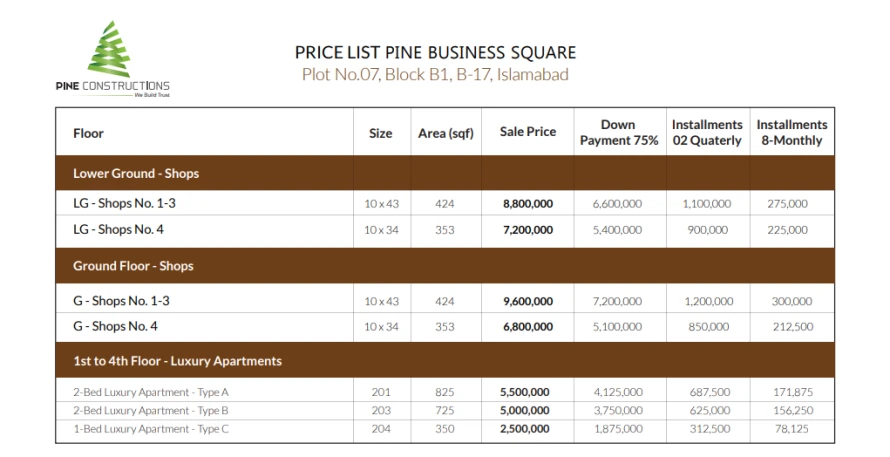Click the 4,125,000 down payment value
The width and height of the screenshot is (890, 457).
[x=618, y=393]
